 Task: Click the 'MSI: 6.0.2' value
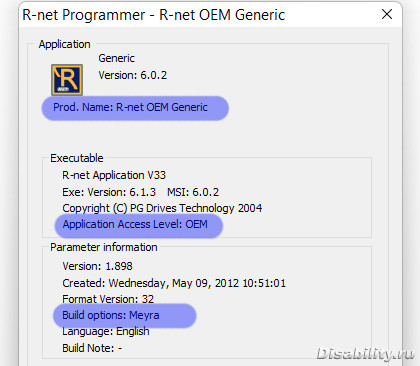pyautogui.click(x=193, y=192)
